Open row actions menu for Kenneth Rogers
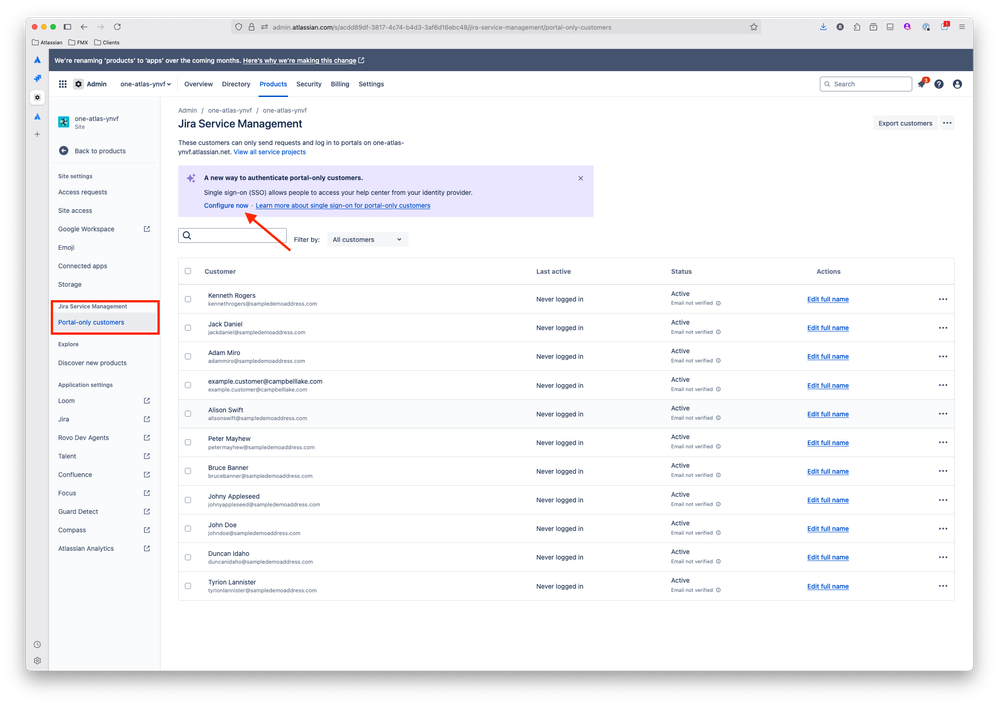 point(943,299)
